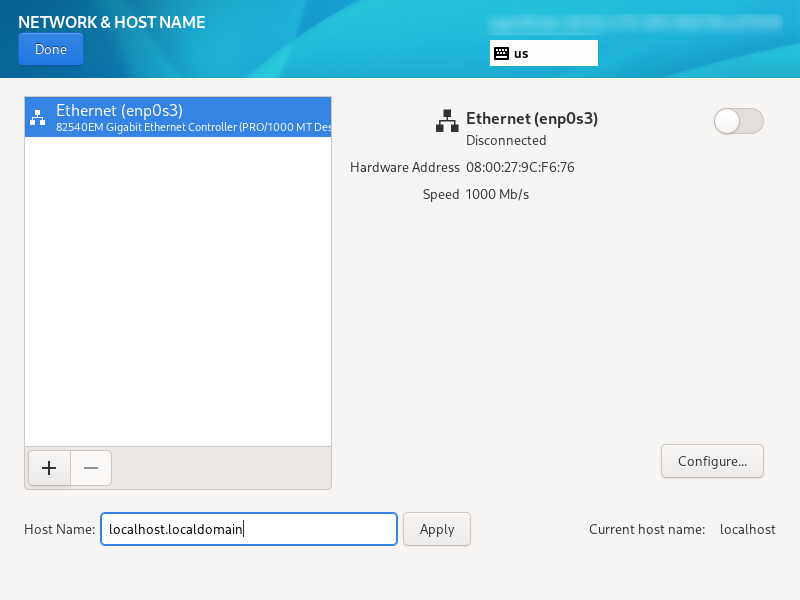The image size is (800, 600).
Task: Click the NETWORK & HOST NAME title
Action: [112, 22]
